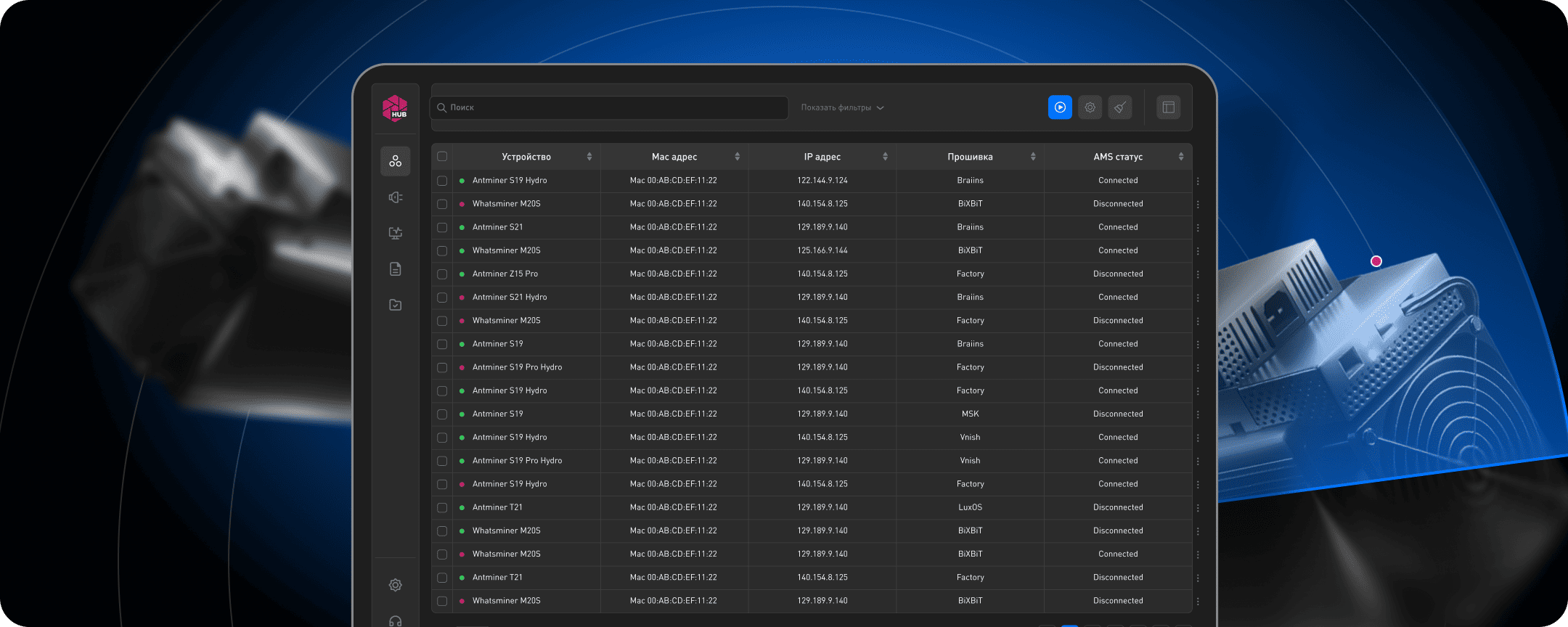Toggle the select-all checkbox in table header
This screenshot has height=627, width=1568.
tap(442, 157)
